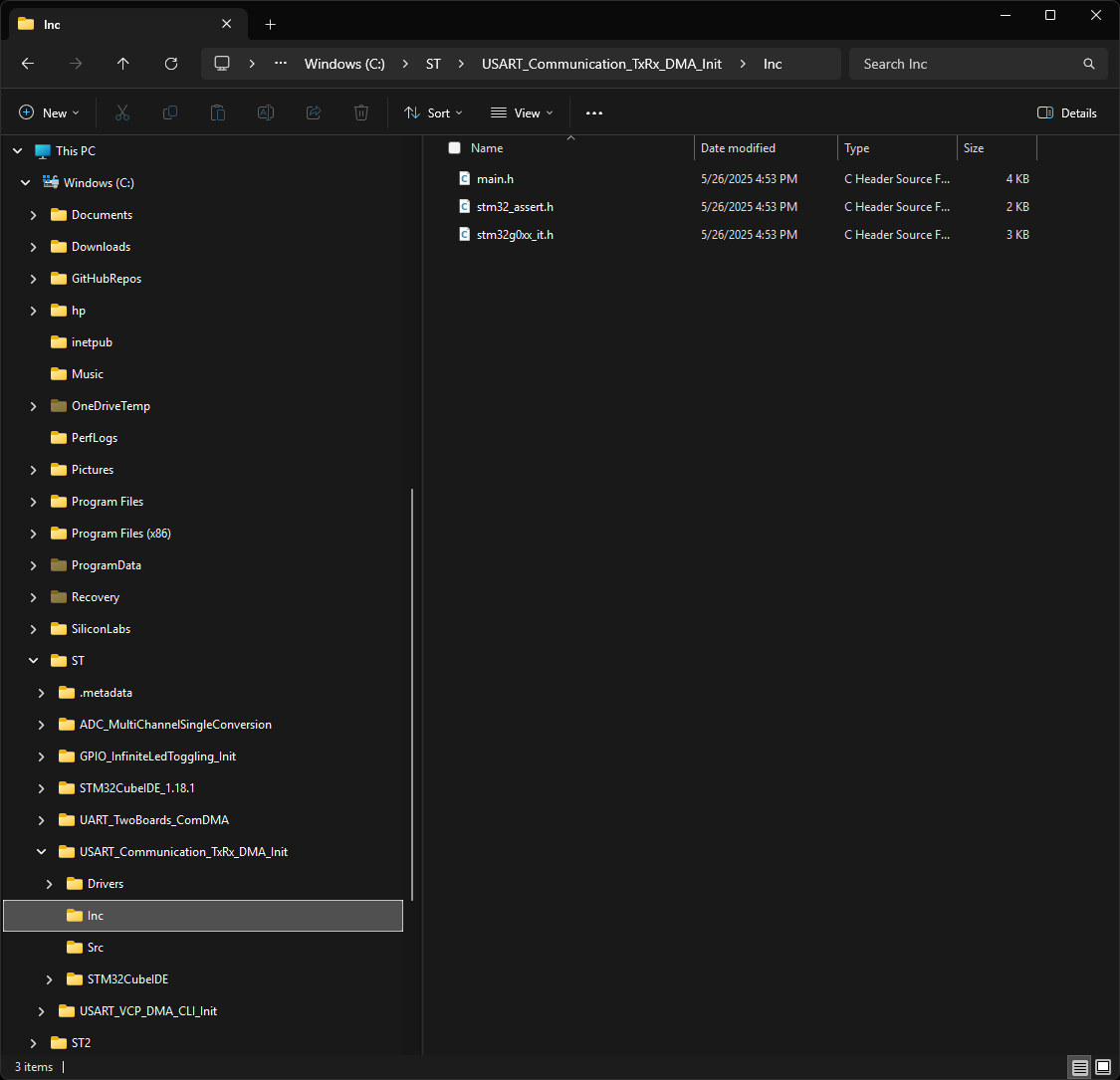Click the Rename icon on the toolbar
The width and height of the screenshot is (1120, 1080).
(265, 112)
